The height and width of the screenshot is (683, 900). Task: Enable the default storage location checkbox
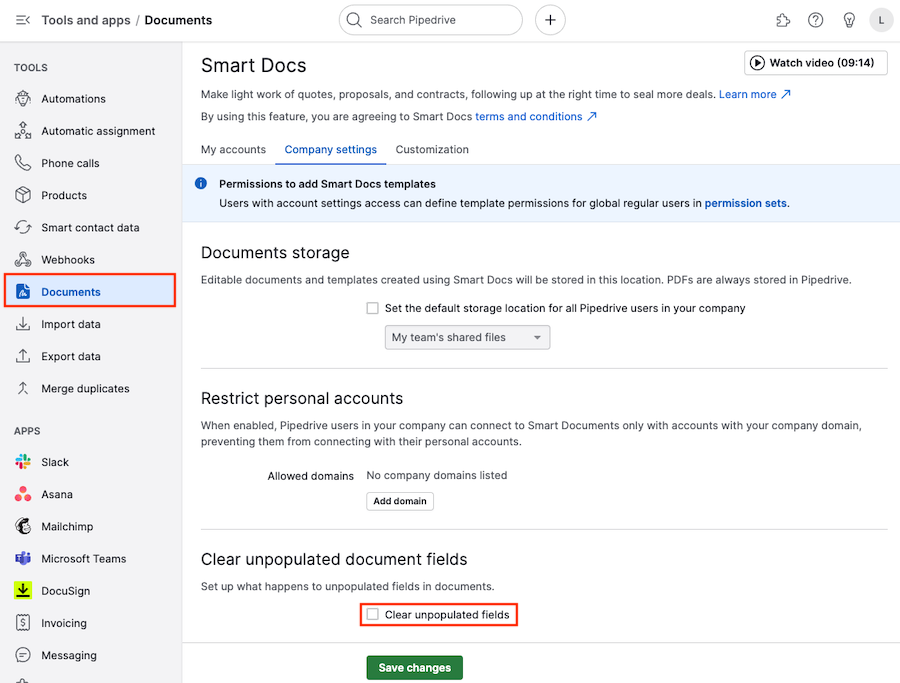pos(372,309)
